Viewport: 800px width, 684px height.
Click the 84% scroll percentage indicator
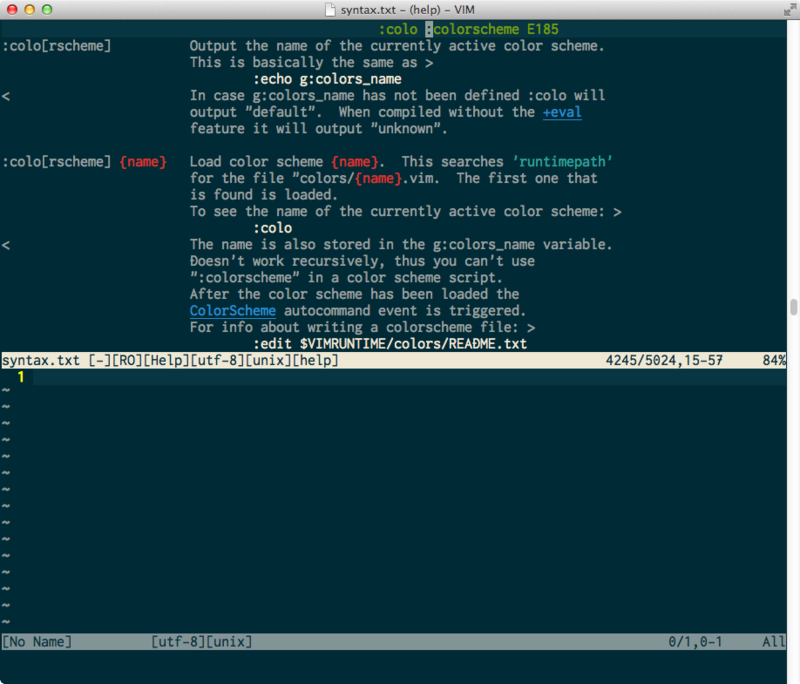774,360
